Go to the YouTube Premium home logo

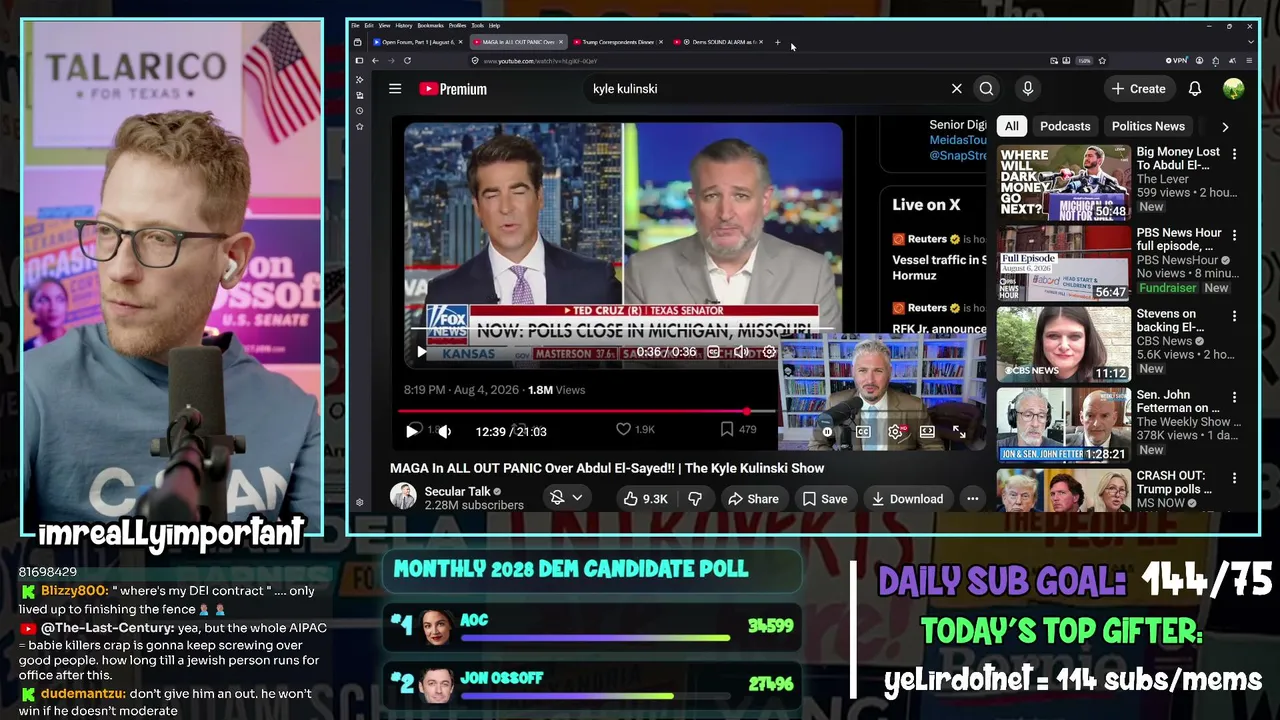(453, 89)
